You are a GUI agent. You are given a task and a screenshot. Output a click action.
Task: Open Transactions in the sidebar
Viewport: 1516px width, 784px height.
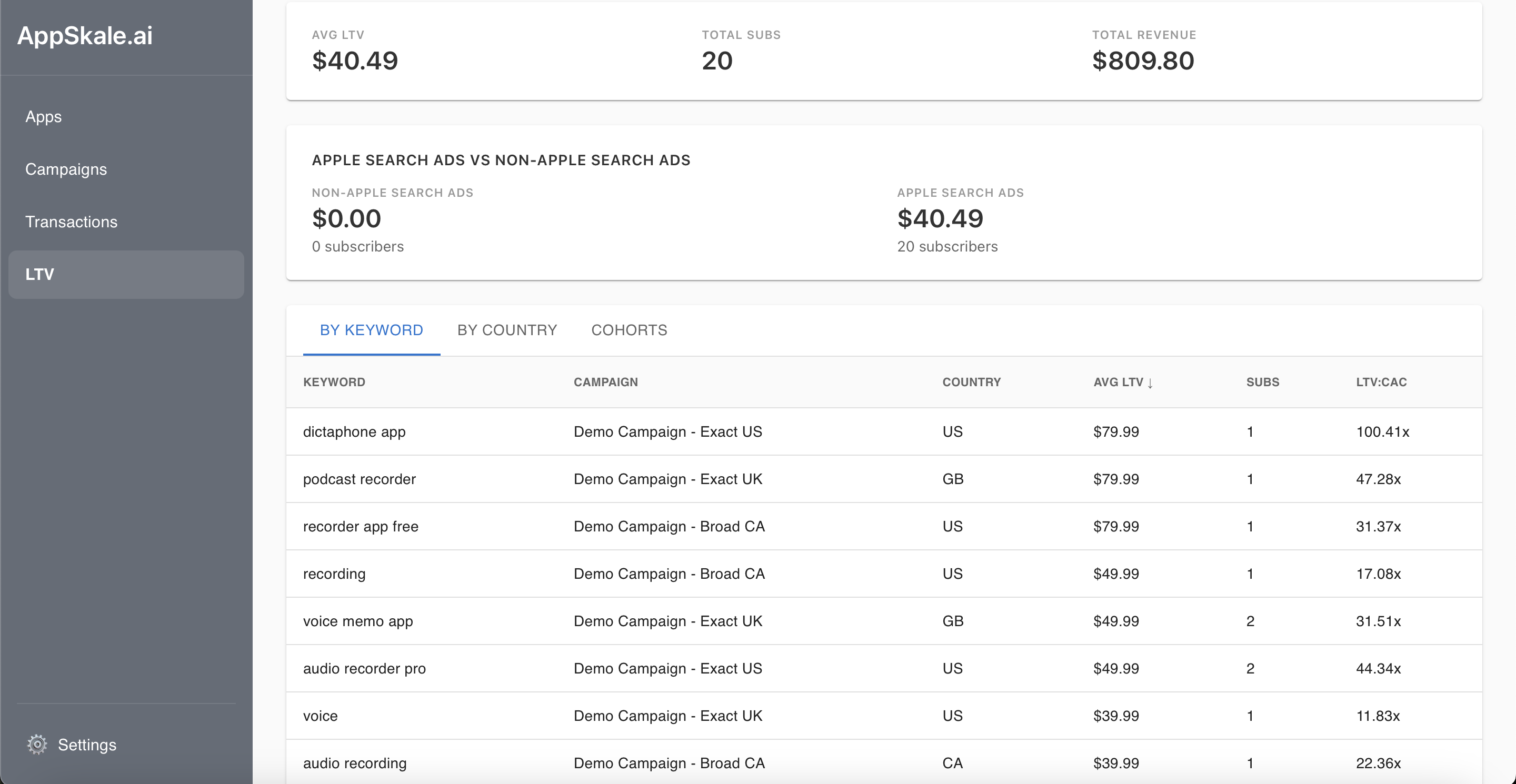point(71,222)
